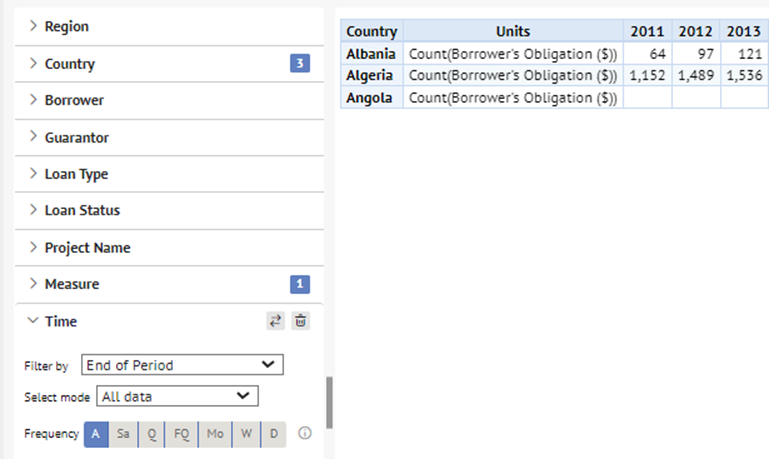The width and height of the screenshot is (769, 459).
Task: Click the Country selection count badge
Action: coord(300,63)
